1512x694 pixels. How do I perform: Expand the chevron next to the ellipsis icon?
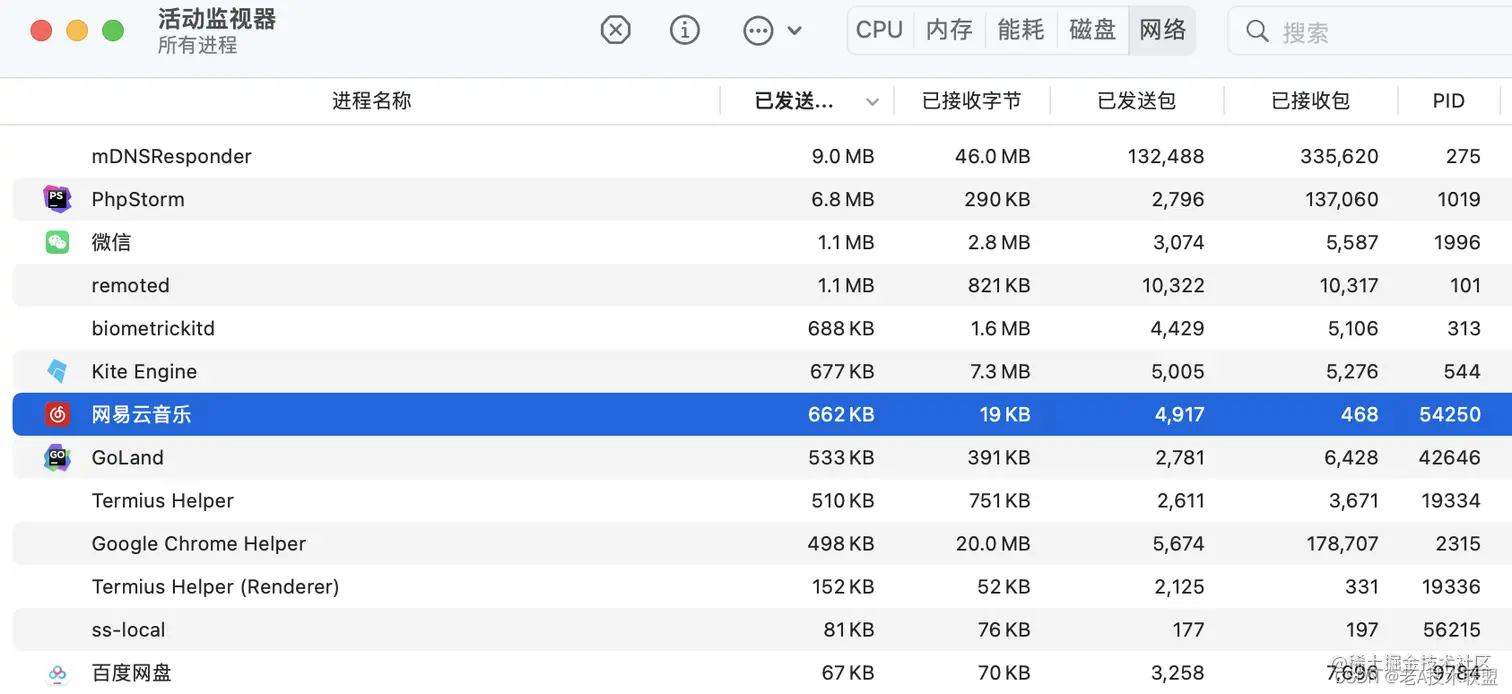(x=794, y=30)
